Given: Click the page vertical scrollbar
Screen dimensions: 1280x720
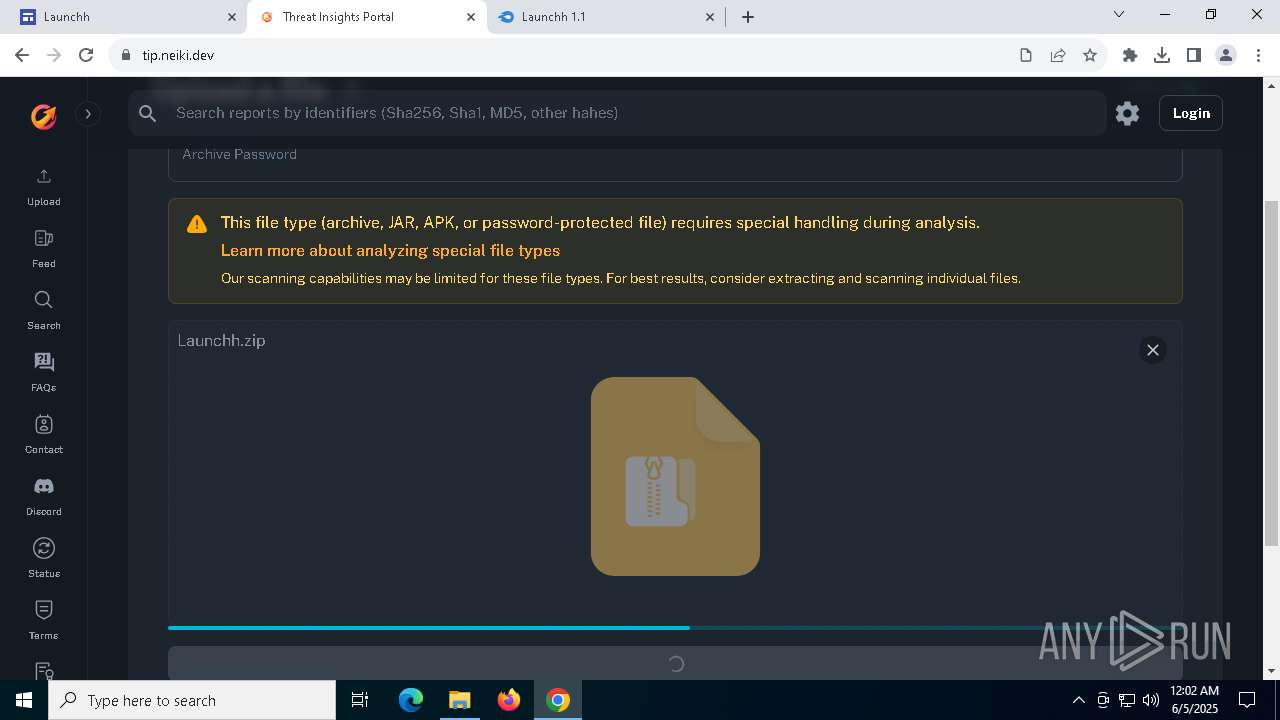Looking at the screenshot, I should click(x=1271, y=373).
